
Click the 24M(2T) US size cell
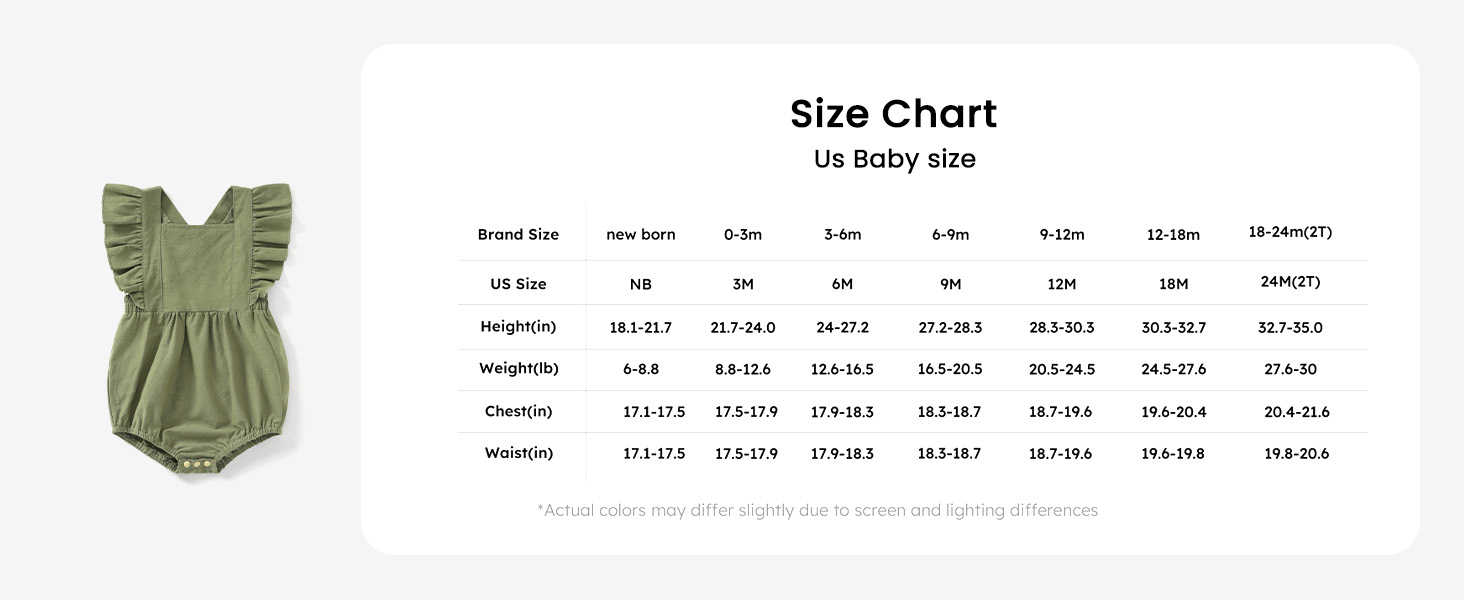(x=1290, y=282)
